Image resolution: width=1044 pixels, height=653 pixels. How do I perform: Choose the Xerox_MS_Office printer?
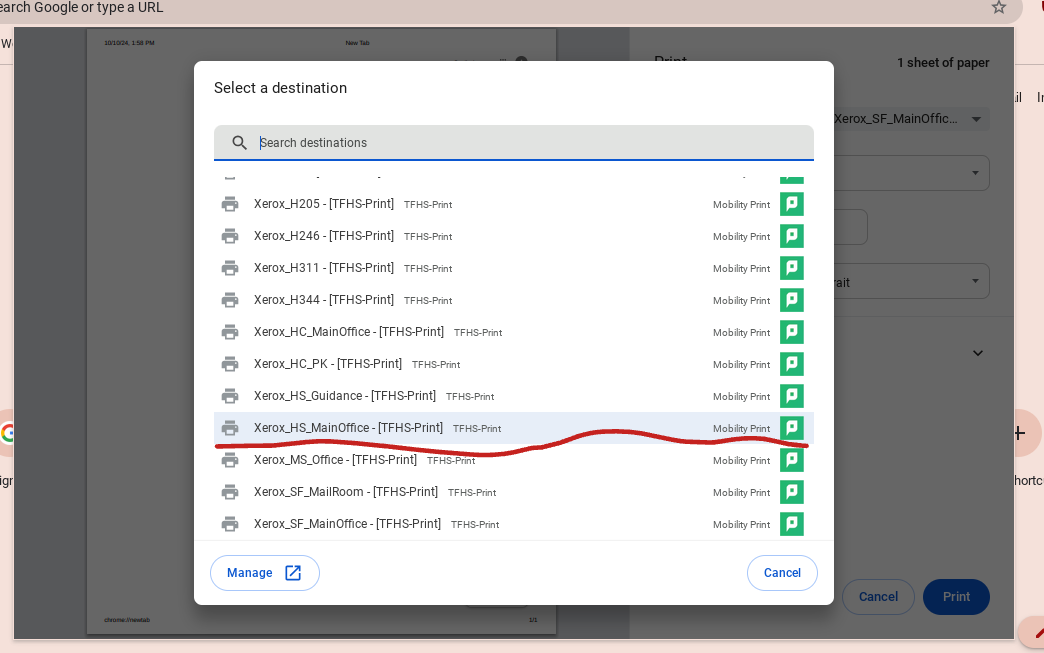click(x=513, y=459)
